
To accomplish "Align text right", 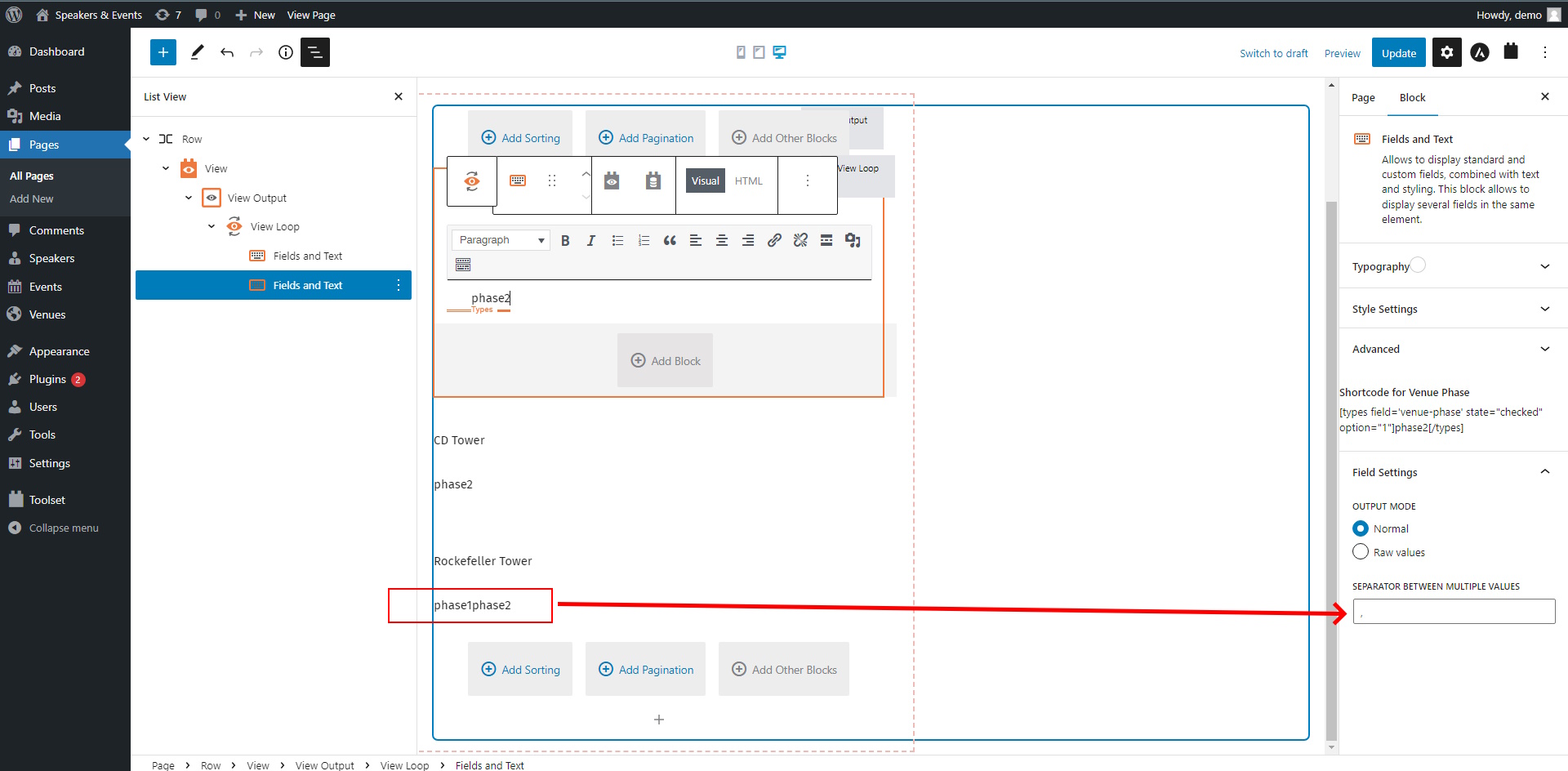I will [x=748, y=240].
